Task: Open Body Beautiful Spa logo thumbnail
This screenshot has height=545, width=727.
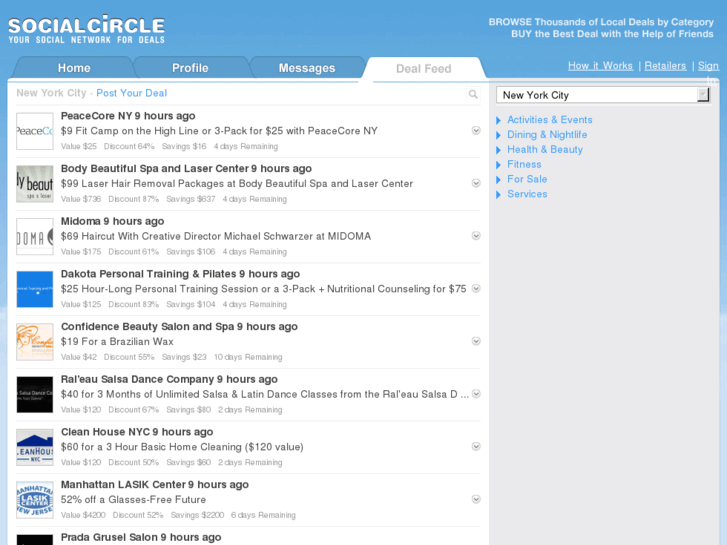Action: point(35,184)
